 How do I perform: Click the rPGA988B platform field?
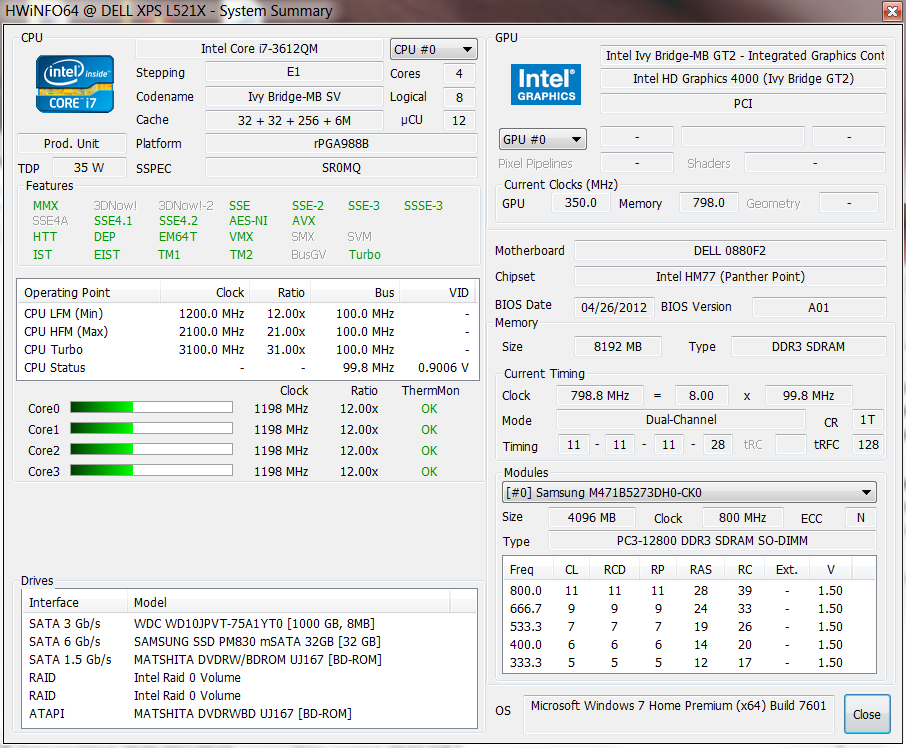(x=341, y=143)
